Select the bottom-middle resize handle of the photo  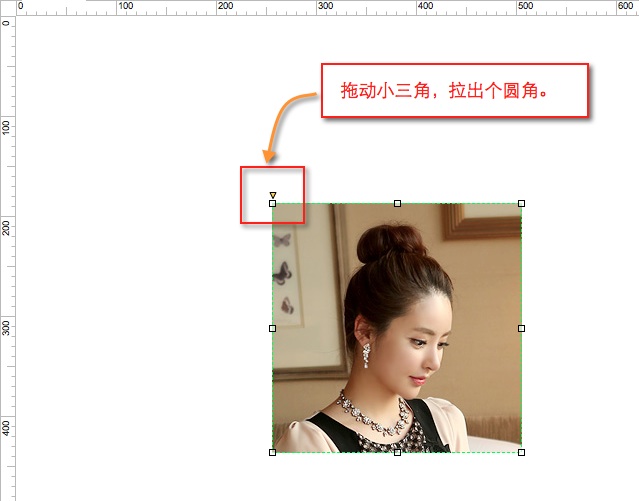[x=397, y=452]
